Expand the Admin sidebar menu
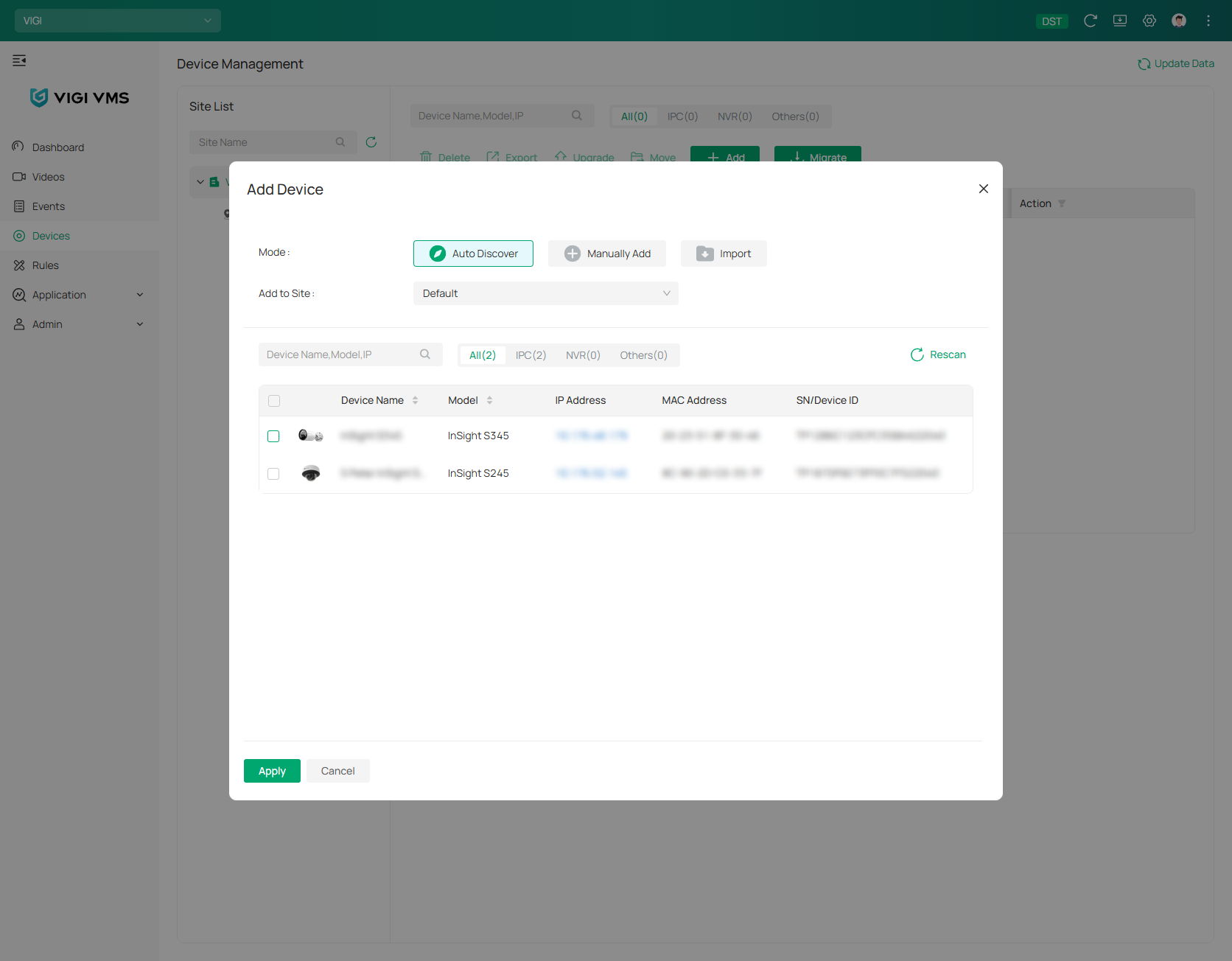1232x961 pixels. tap(80, 324)
